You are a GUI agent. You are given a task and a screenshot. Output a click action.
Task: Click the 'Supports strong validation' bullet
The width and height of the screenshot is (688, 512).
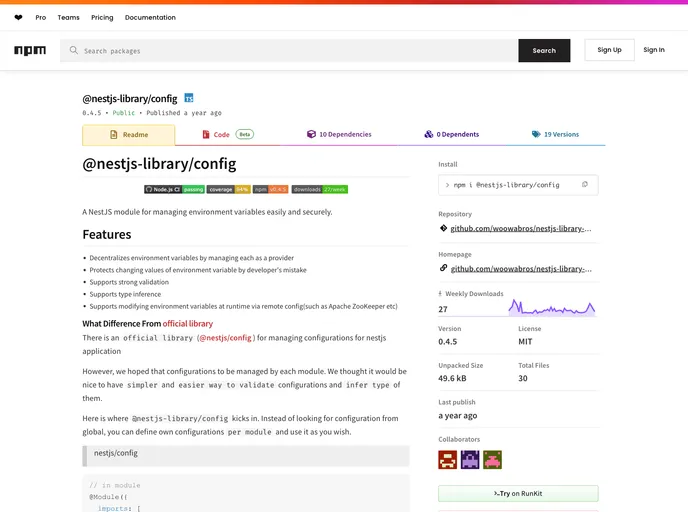point(129,282)
